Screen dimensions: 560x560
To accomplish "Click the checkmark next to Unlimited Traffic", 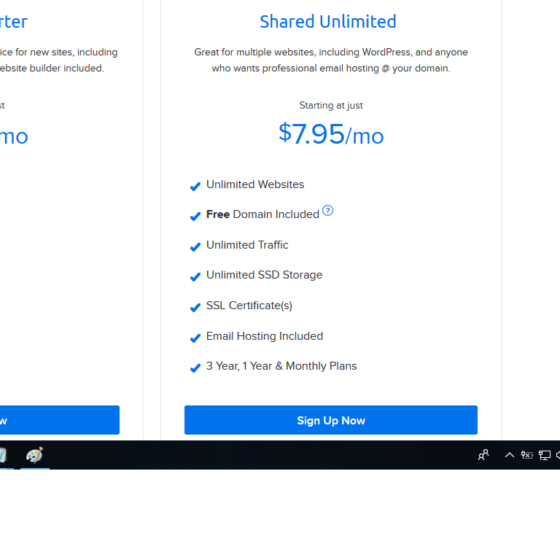I will tap(195, 247).
